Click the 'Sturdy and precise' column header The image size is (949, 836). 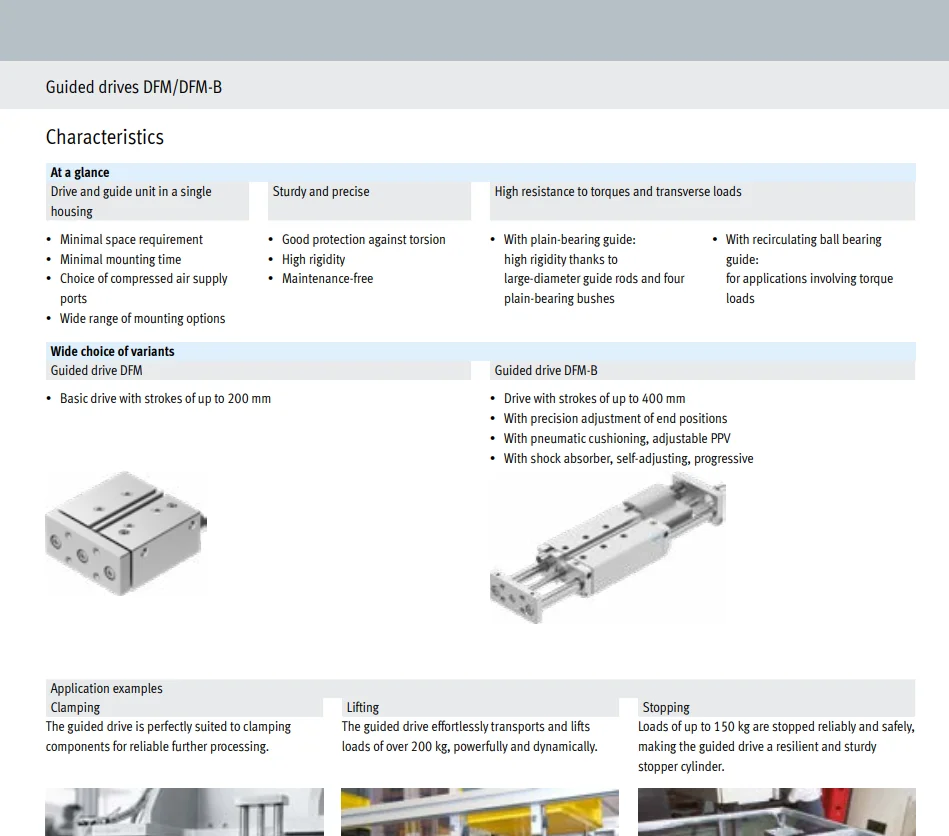click(x=321, y=191)
